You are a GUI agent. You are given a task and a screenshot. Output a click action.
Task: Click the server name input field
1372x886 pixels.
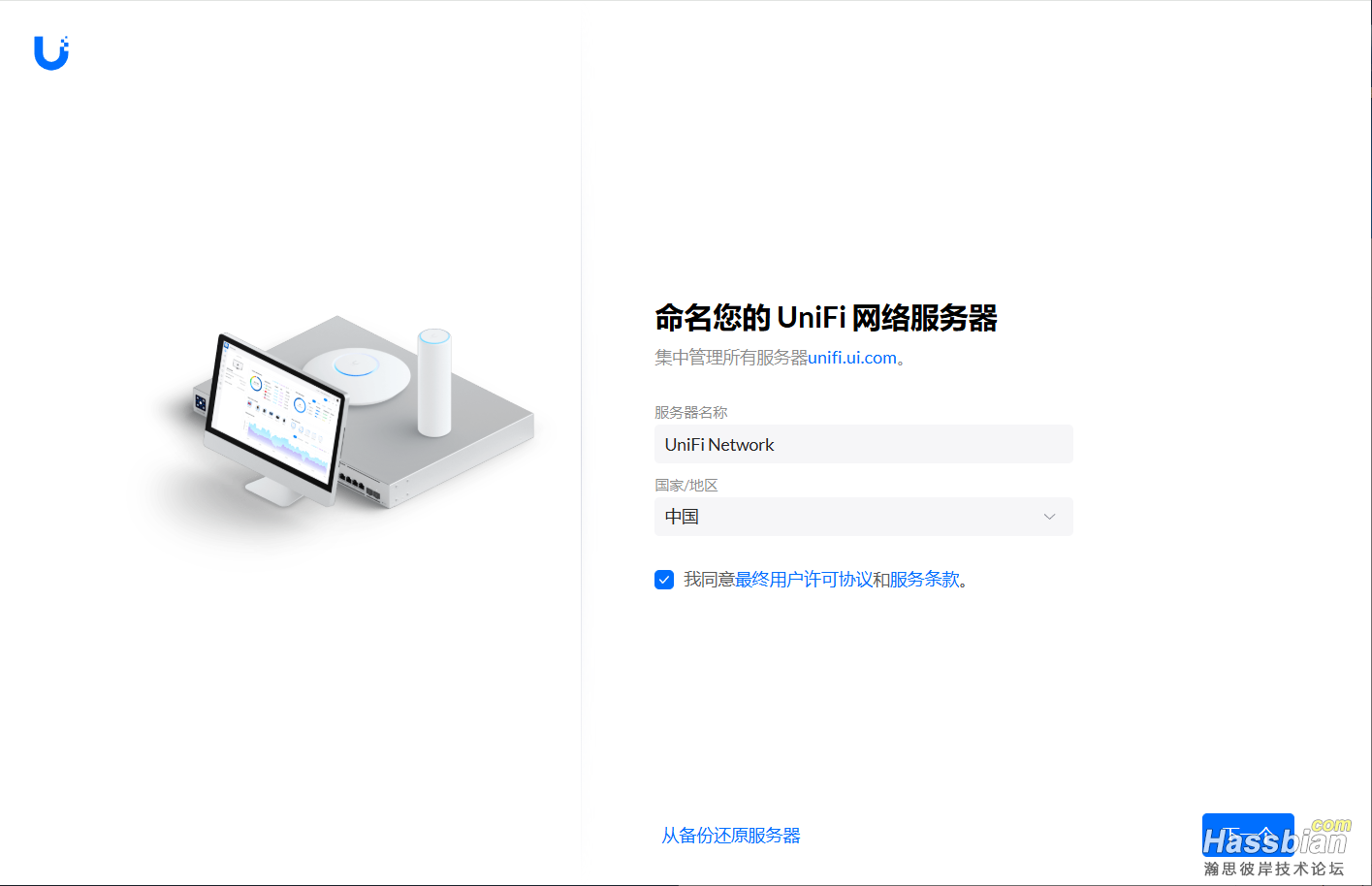tap(863, 444)
